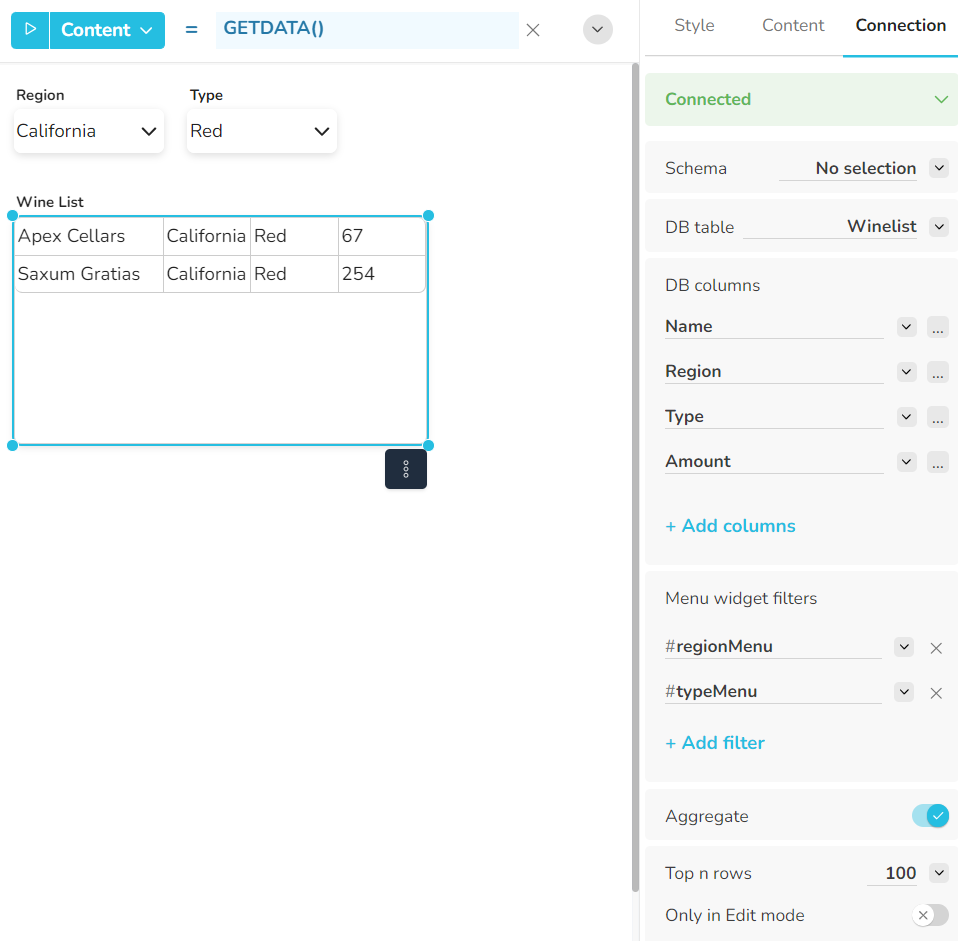Expand the formula bar with round chevron button
The height and width of the screenshot is (941, 958).
[x=598, y=30]
